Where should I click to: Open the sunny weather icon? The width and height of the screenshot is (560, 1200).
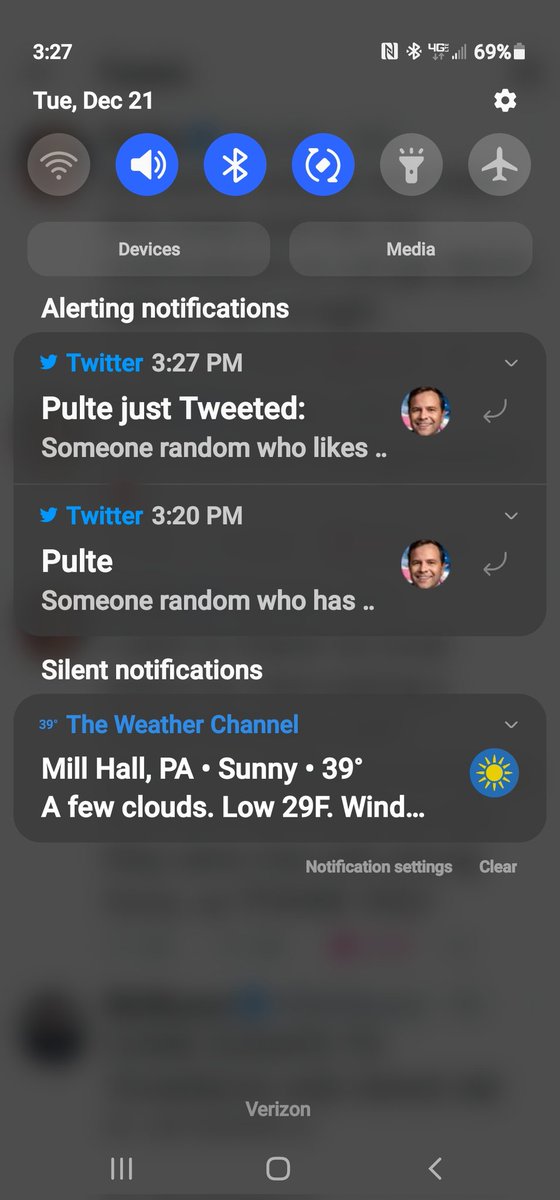pos(494,773)
